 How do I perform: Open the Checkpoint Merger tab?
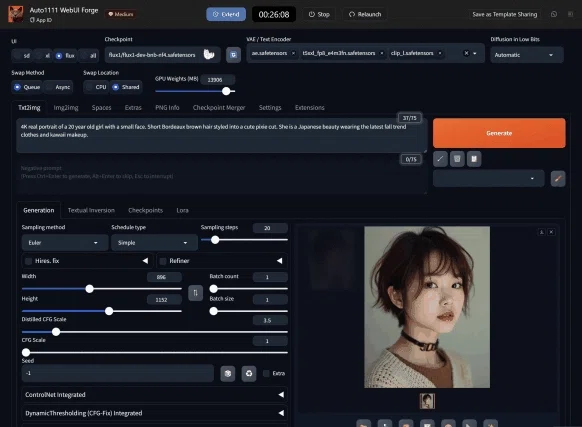click(219, 108)
